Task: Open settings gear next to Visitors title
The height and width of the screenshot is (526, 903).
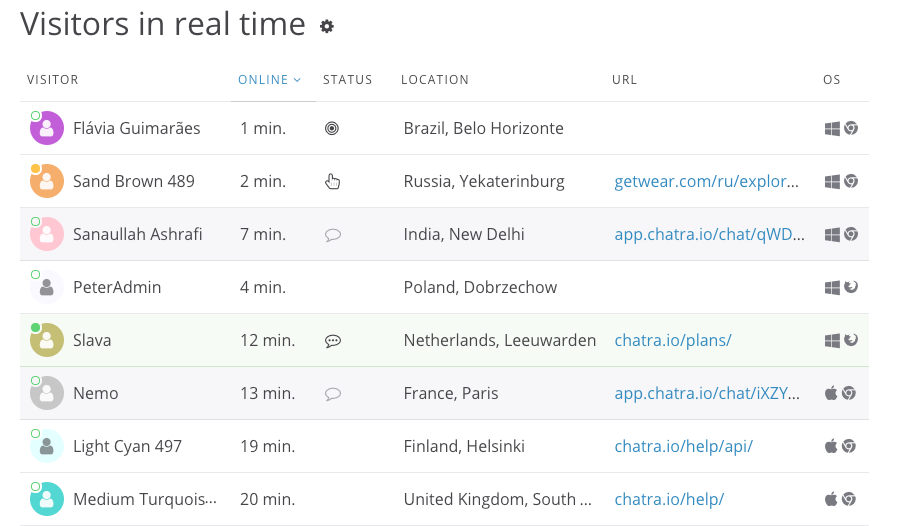Action: pos(326,27)
